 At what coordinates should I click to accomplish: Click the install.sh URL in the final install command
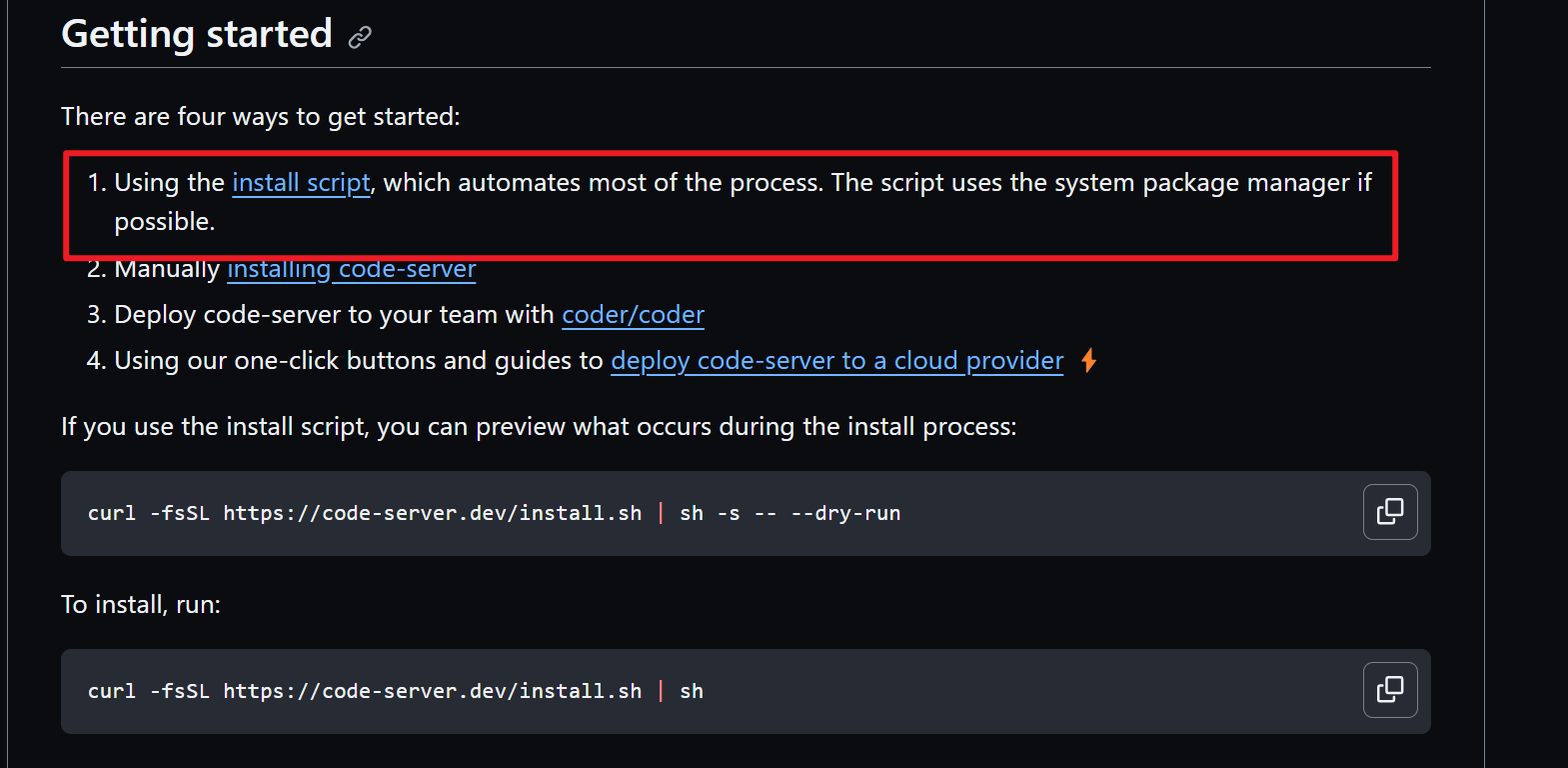432,692
